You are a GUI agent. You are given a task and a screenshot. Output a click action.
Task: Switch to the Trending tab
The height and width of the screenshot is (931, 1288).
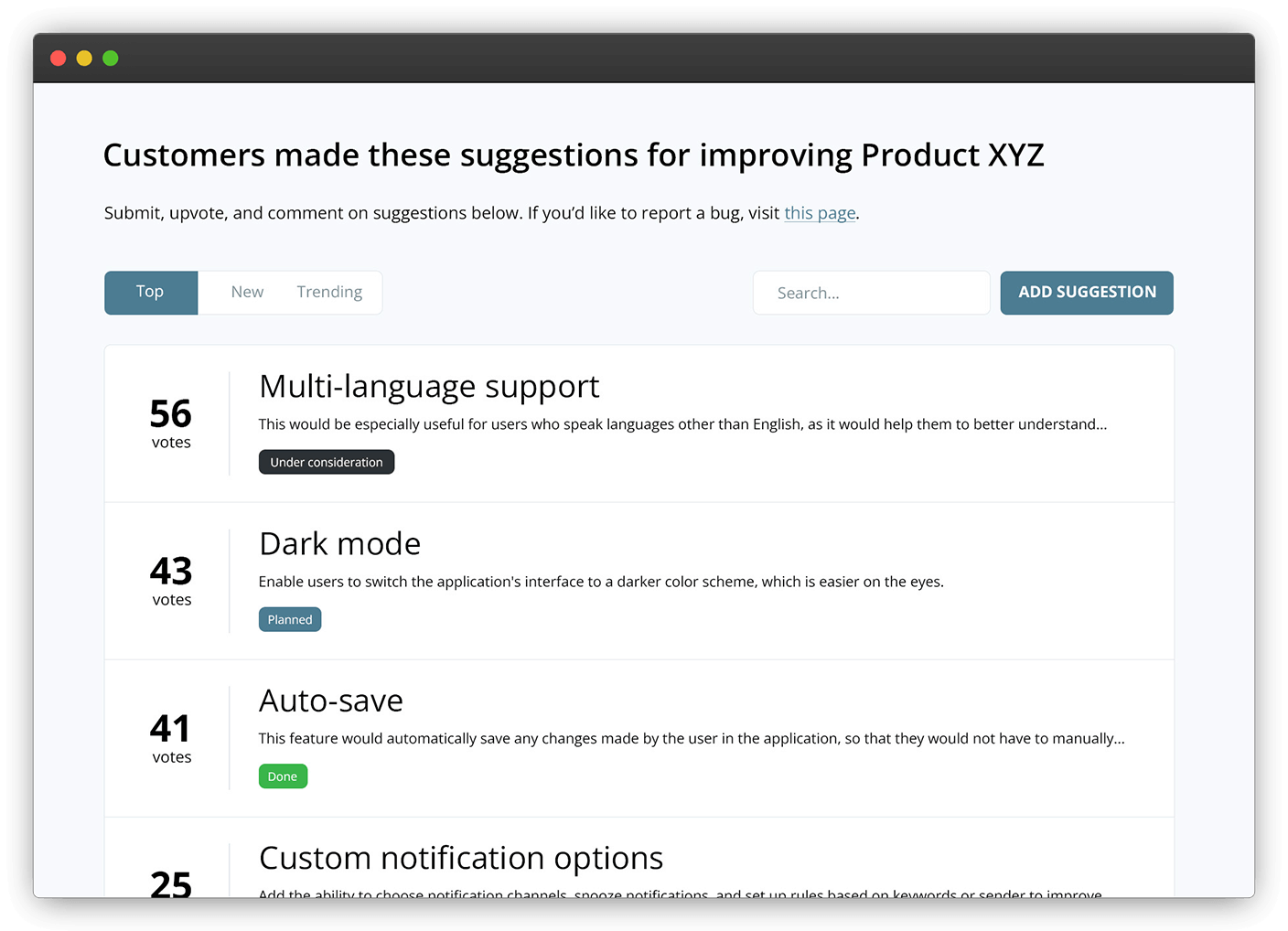[x=329, y=292]
